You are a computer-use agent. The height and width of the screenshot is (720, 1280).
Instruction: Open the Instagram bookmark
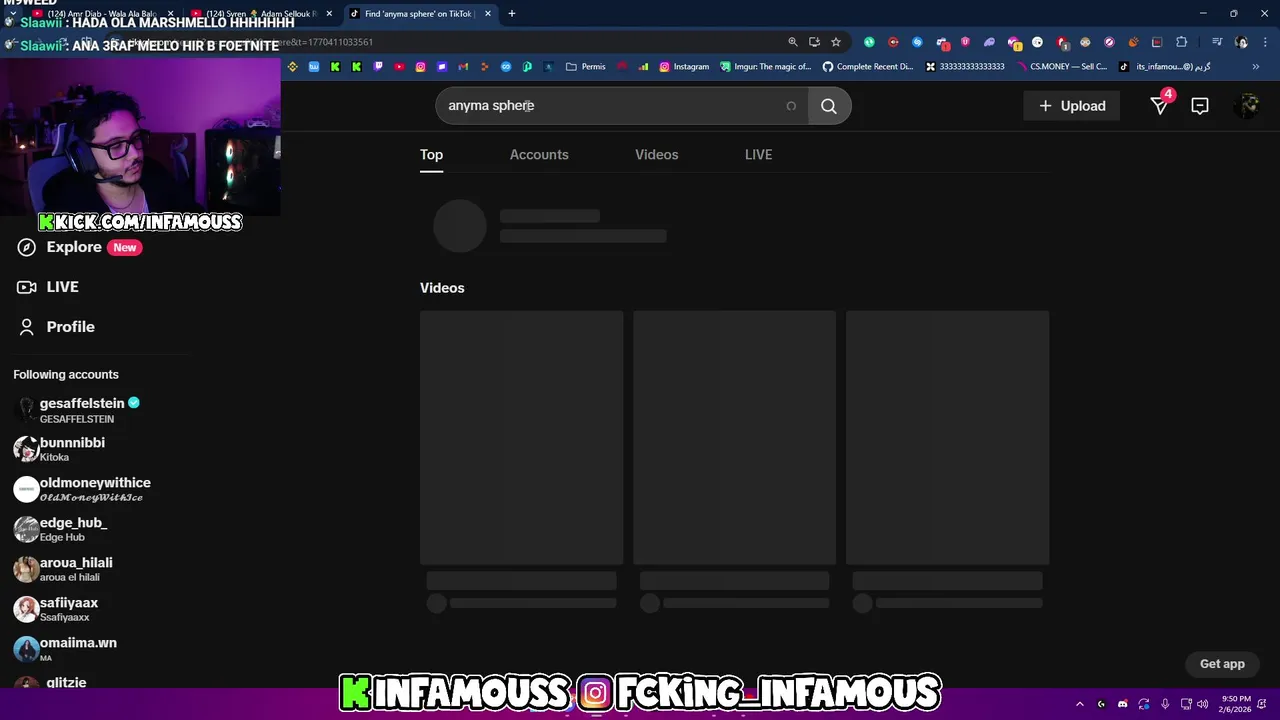coord(684,67)
